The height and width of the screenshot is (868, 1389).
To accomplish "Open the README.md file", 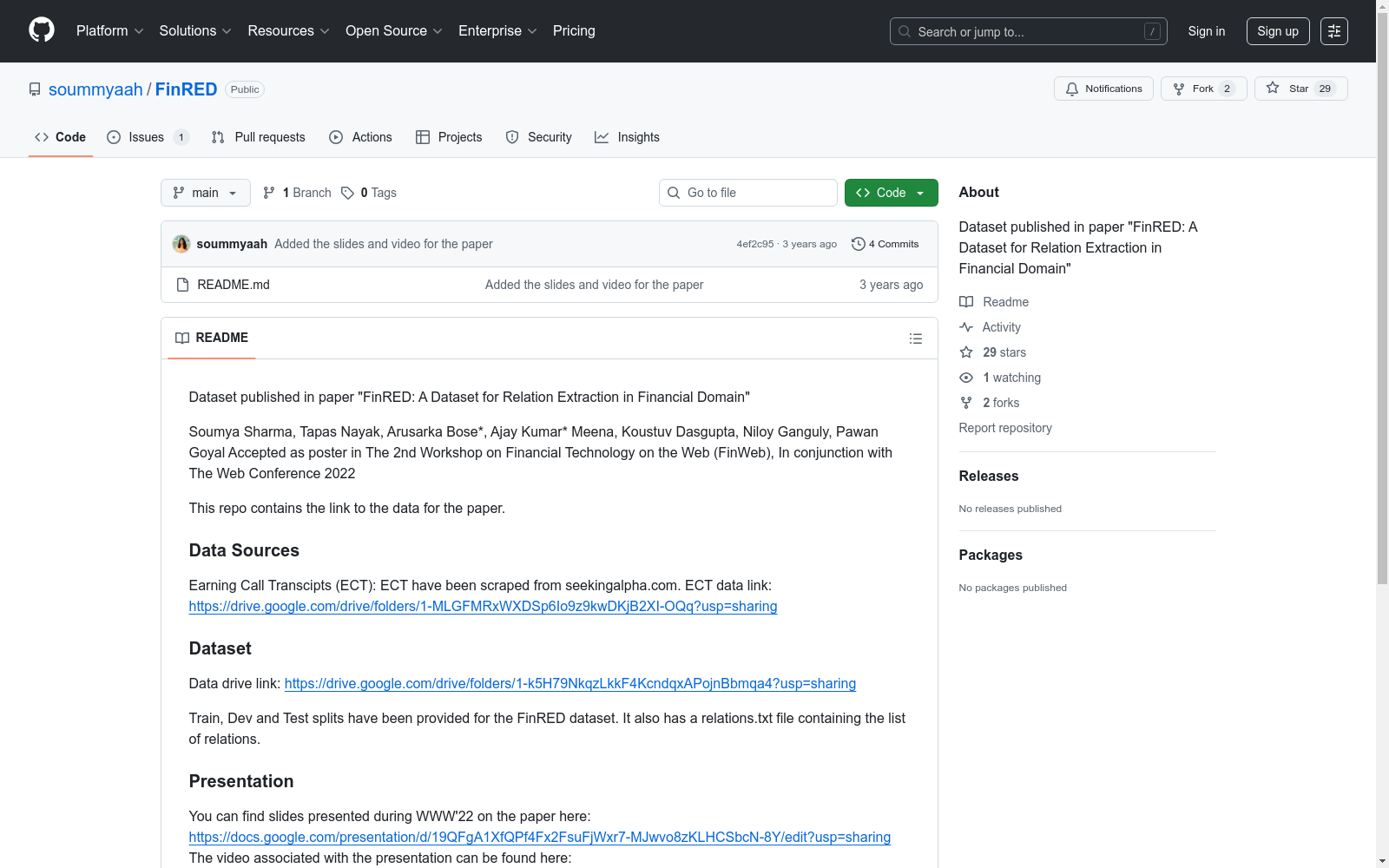I will click(x=234, y=285).
